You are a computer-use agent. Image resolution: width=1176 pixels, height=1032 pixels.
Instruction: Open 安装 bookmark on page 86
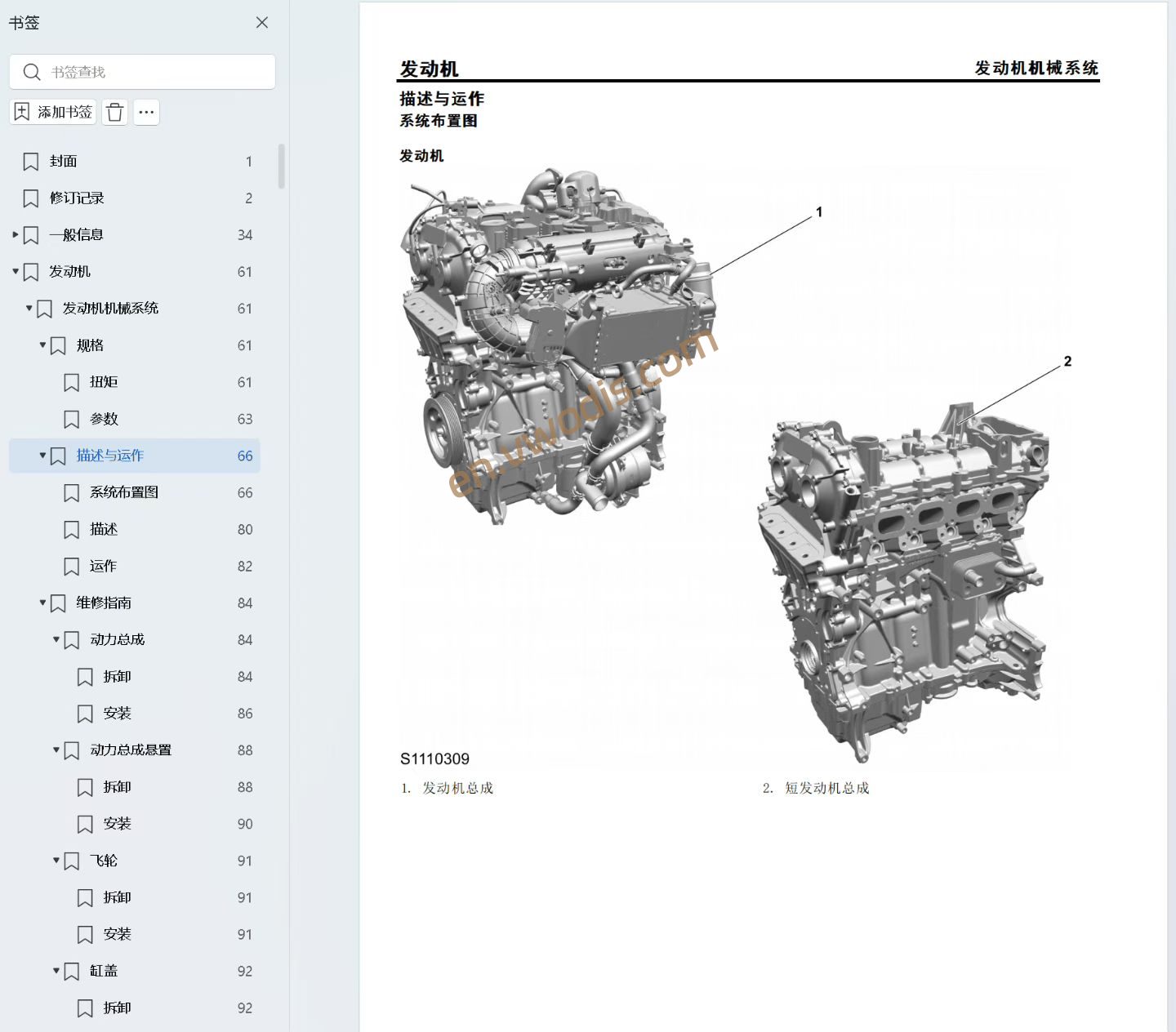point(118,713)
